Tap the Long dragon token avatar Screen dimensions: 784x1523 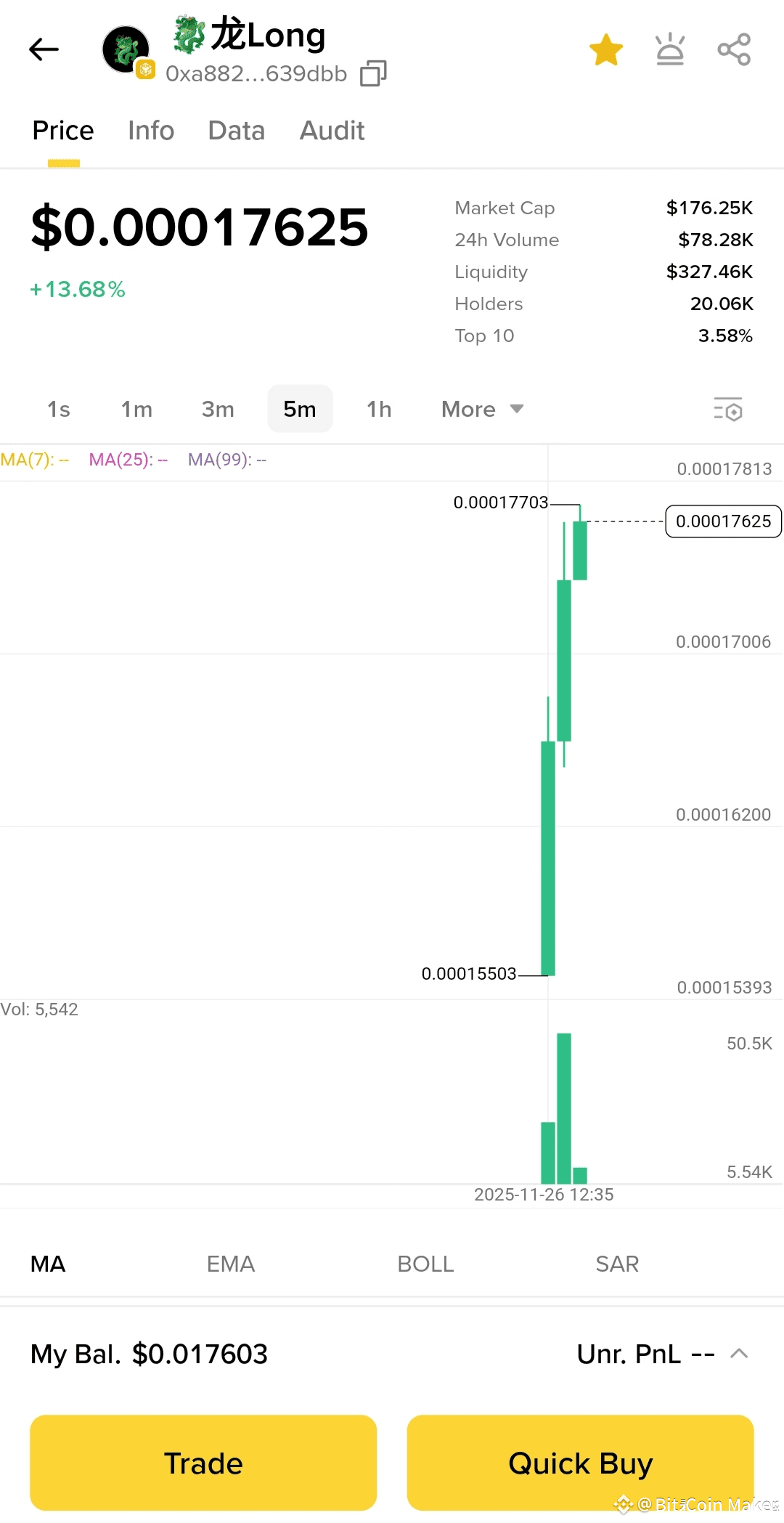point(126,50)
